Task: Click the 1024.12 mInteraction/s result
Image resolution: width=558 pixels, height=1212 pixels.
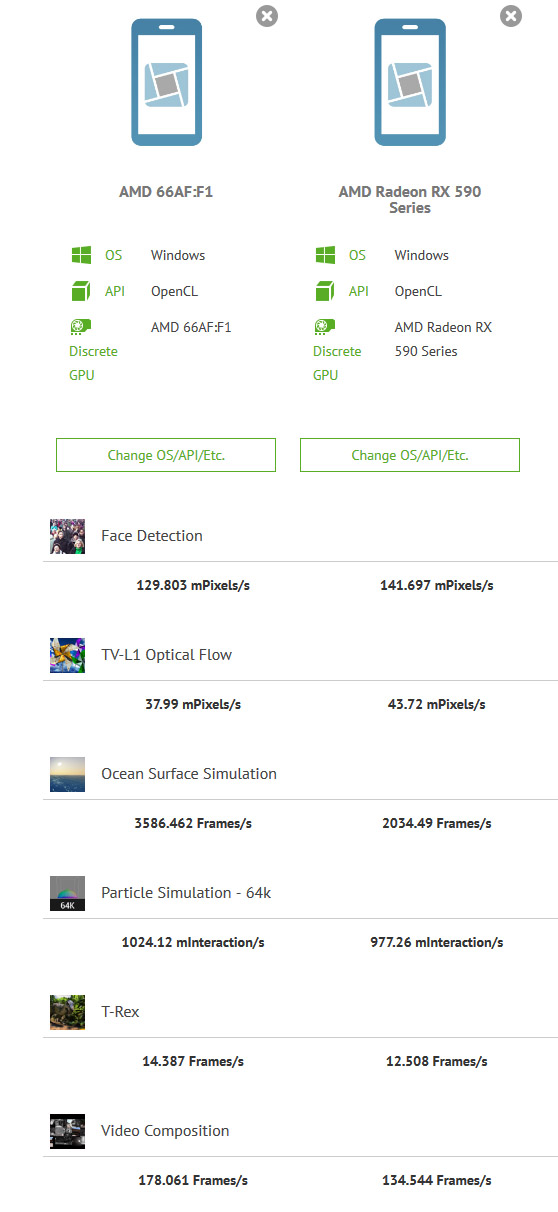Action: [193, 943]
